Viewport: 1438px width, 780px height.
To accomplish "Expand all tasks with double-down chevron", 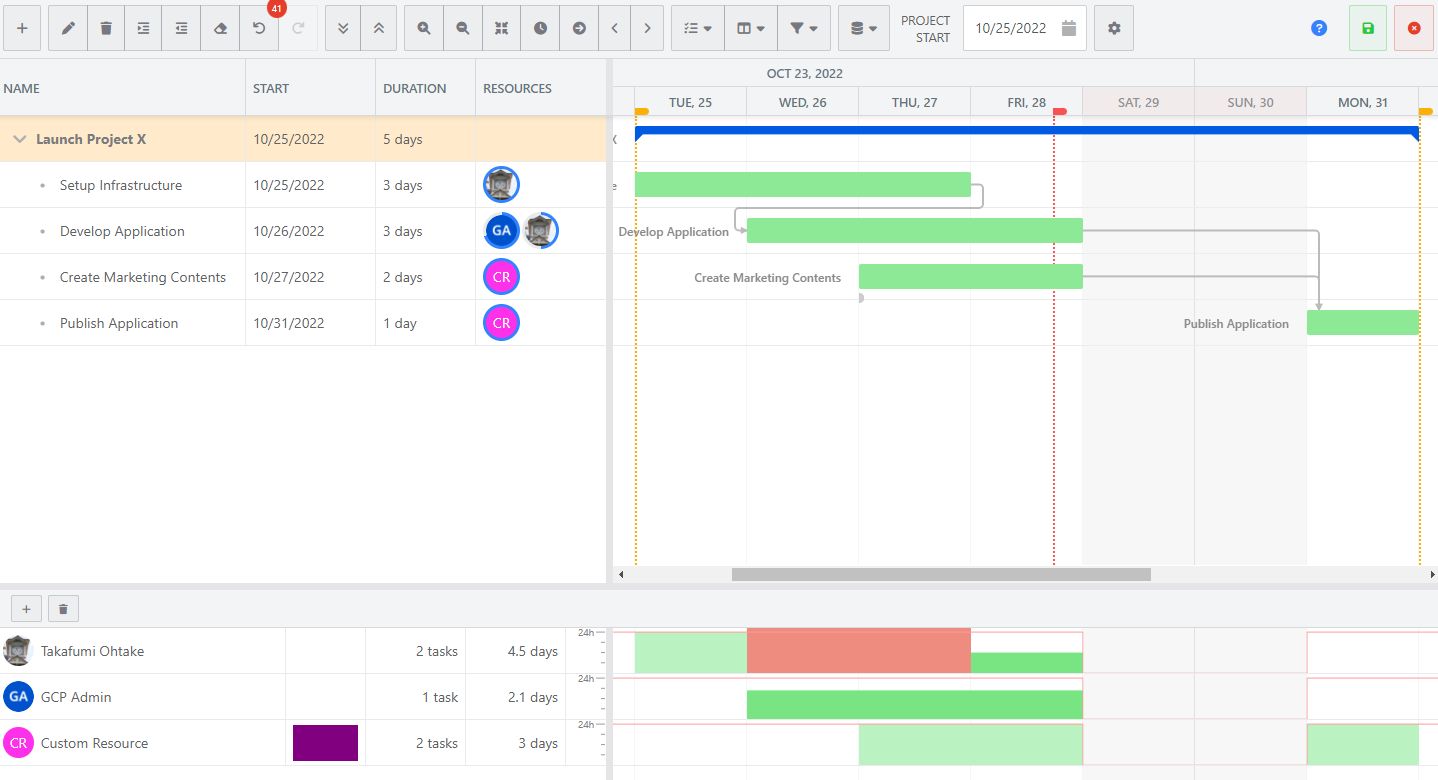I will [x=343, y=28].
